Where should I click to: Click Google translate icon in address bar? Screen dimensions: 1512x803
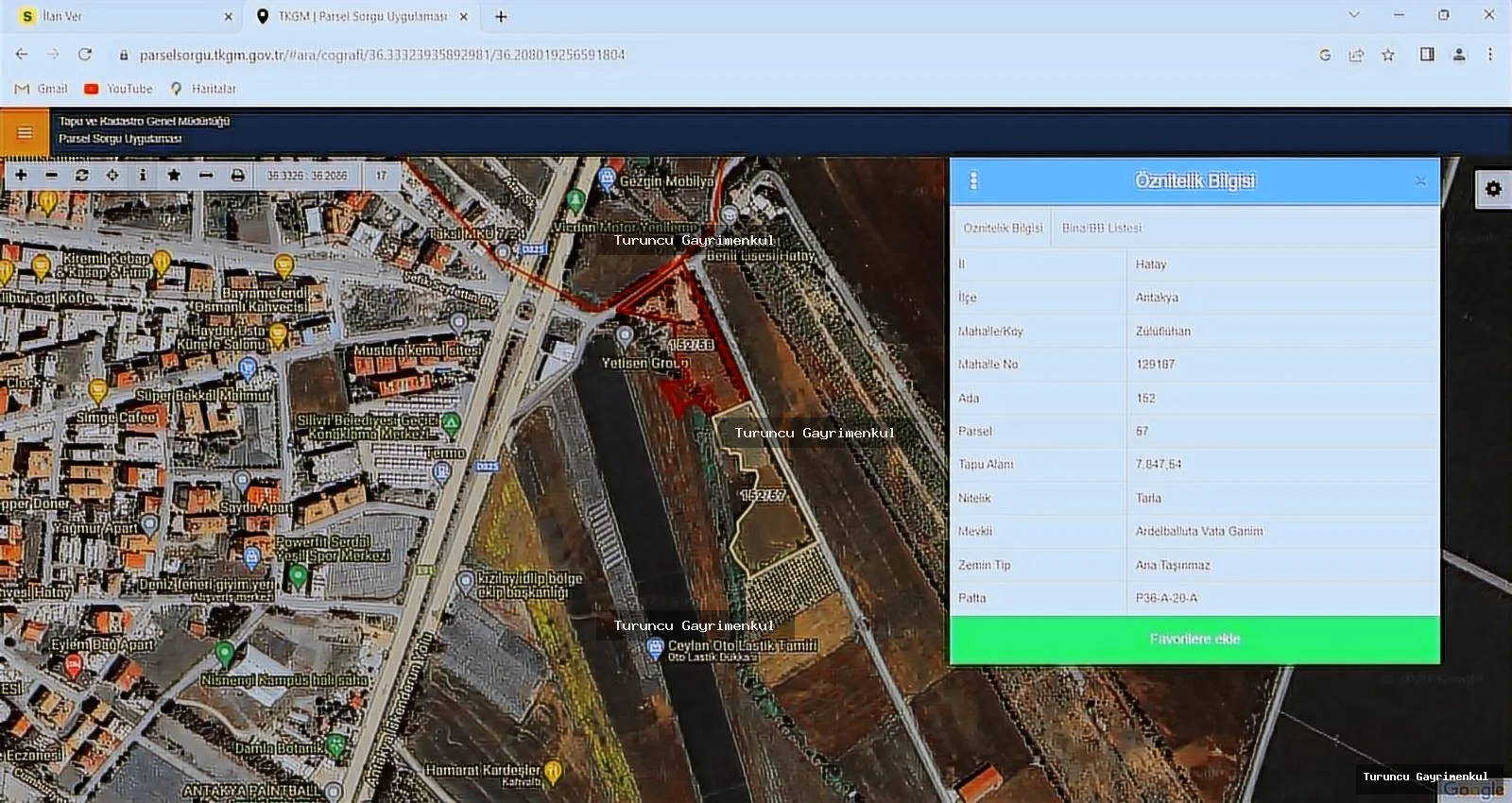pos(1325,55)
